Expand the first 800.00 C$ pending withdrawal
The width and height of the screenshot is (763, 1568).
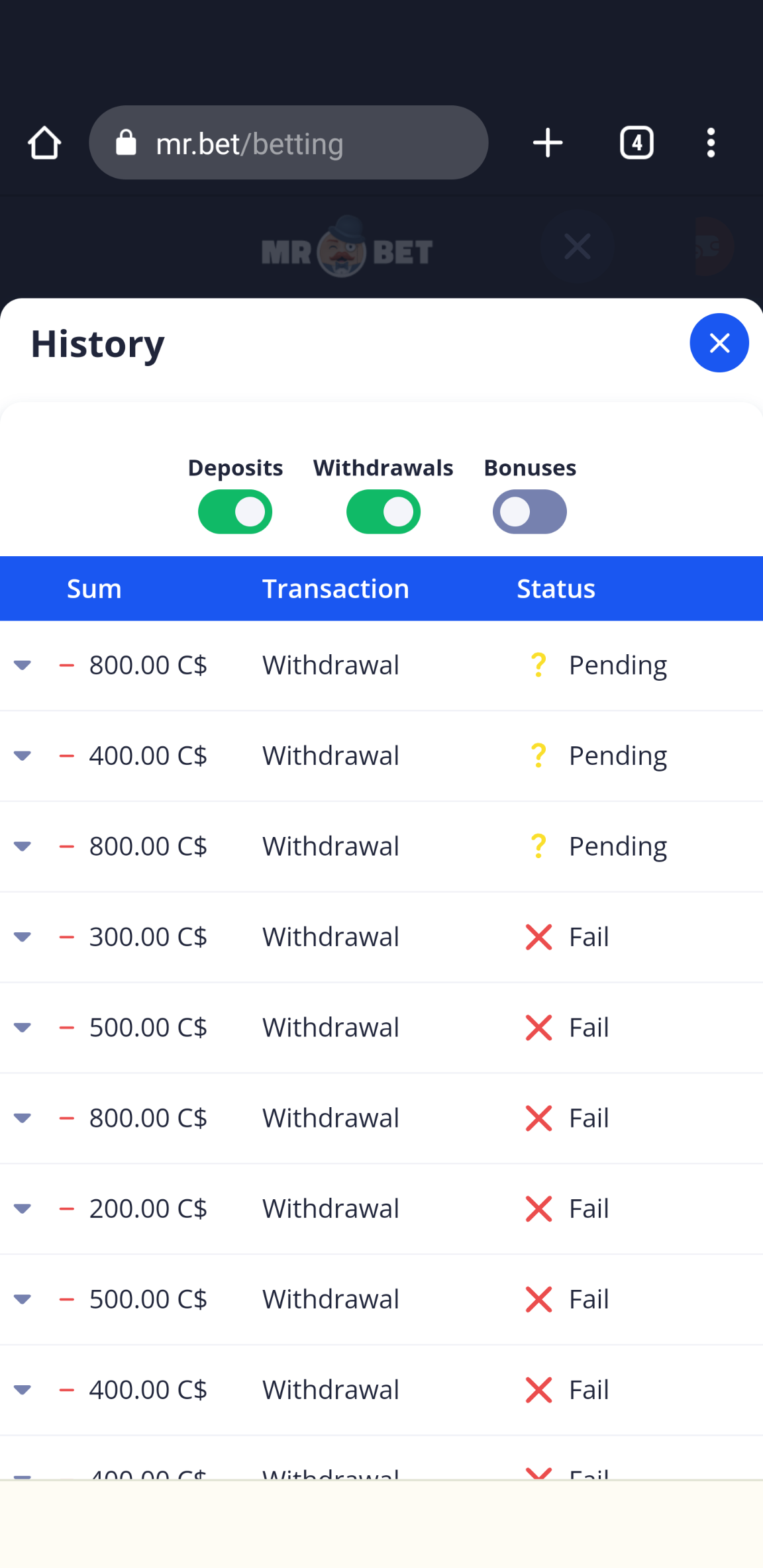tap(23, 665)
